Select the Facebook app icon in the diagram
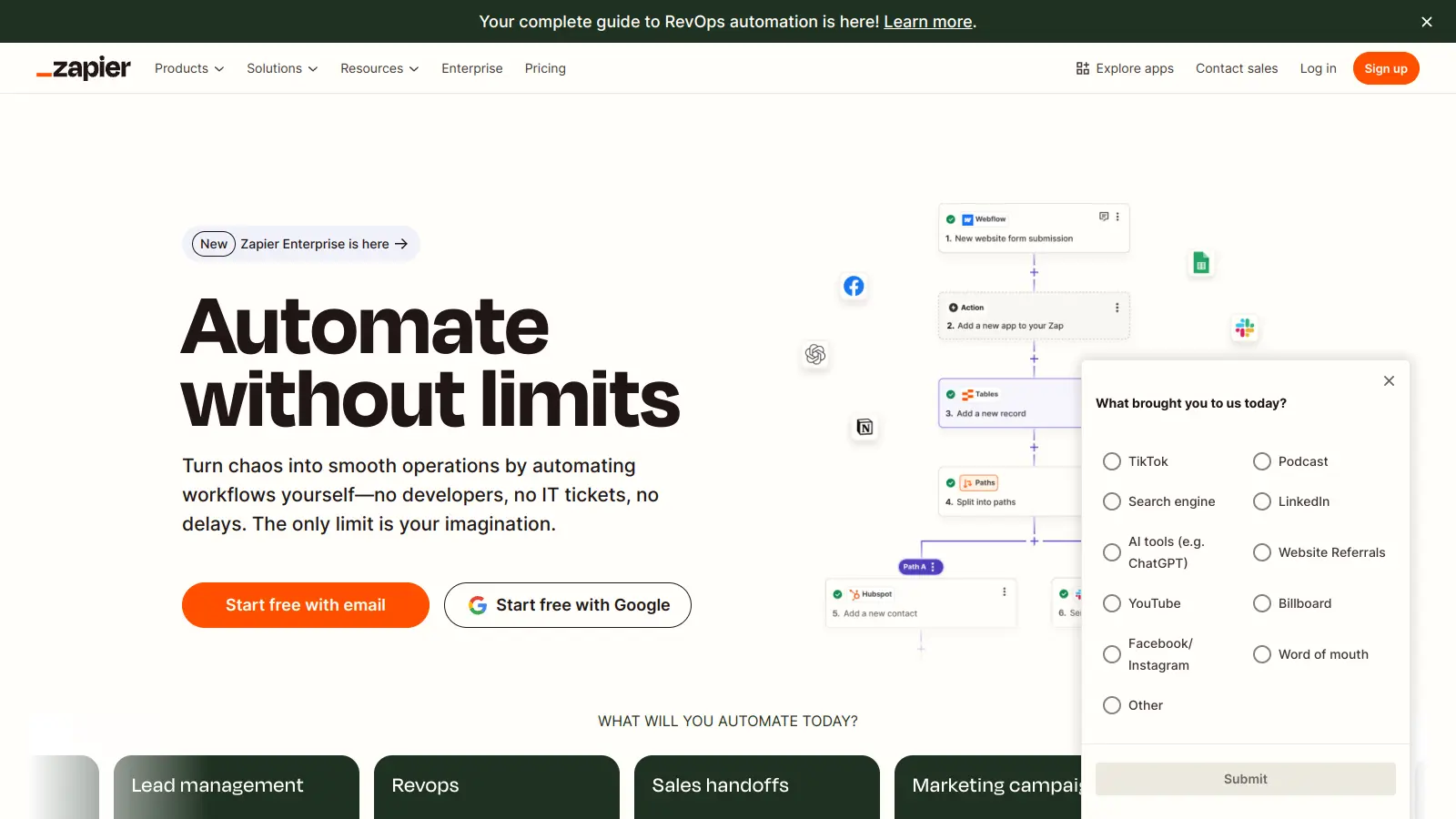 [x=854, y=286]
